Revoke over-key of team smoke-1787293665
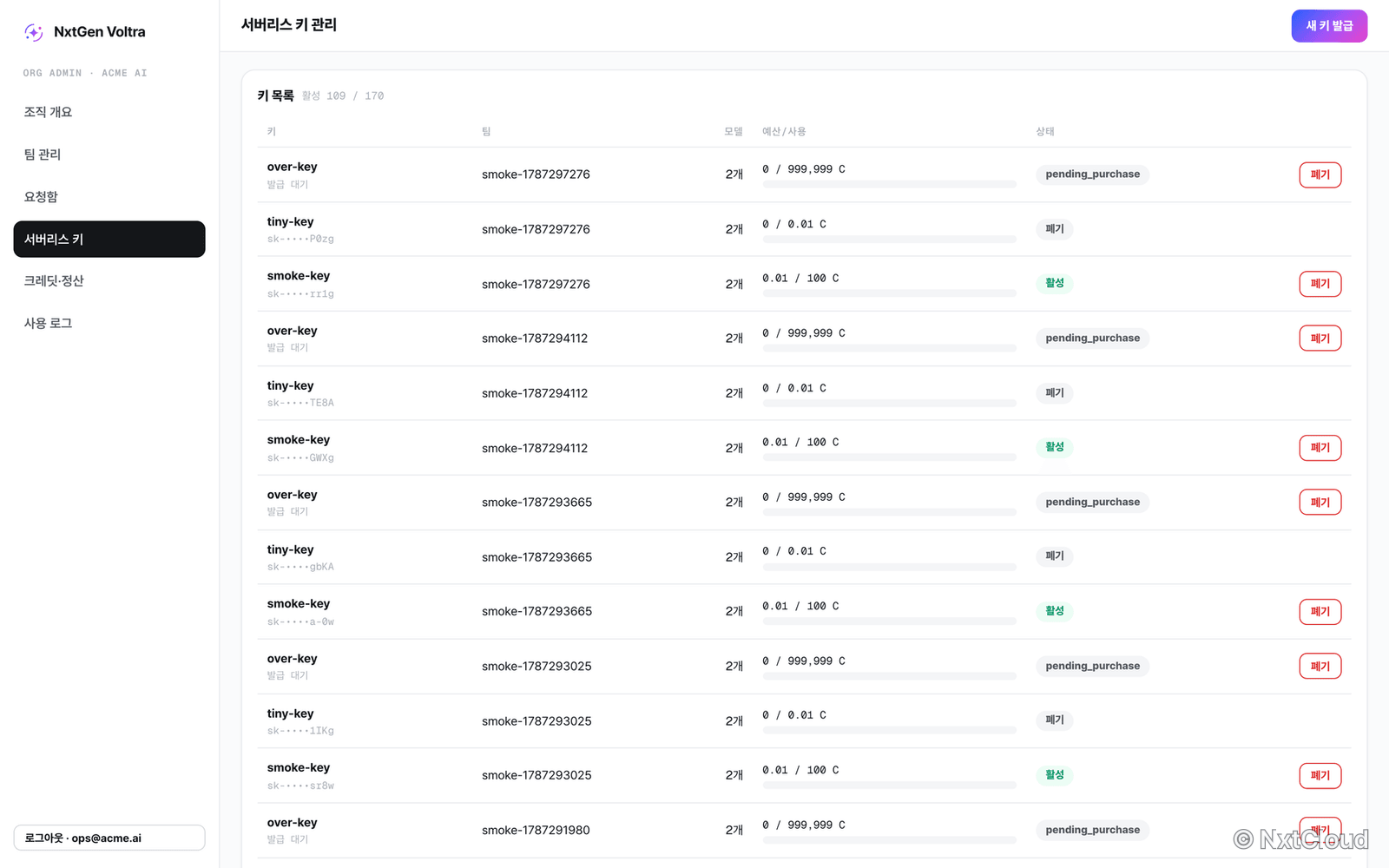Image resolution: width=1389 pixels, height=868 pixels. (1320, 503)
